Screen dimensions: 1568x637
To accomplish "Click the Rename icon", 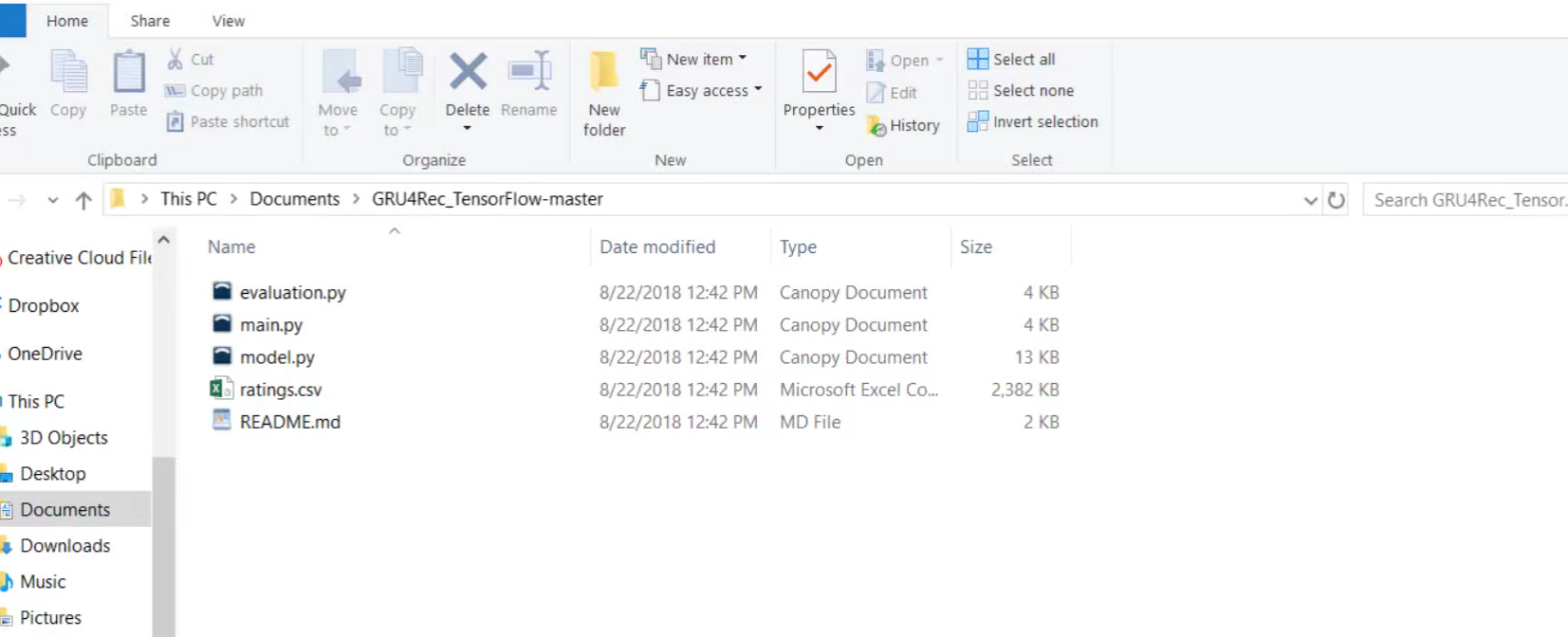I will click(528, 72).
